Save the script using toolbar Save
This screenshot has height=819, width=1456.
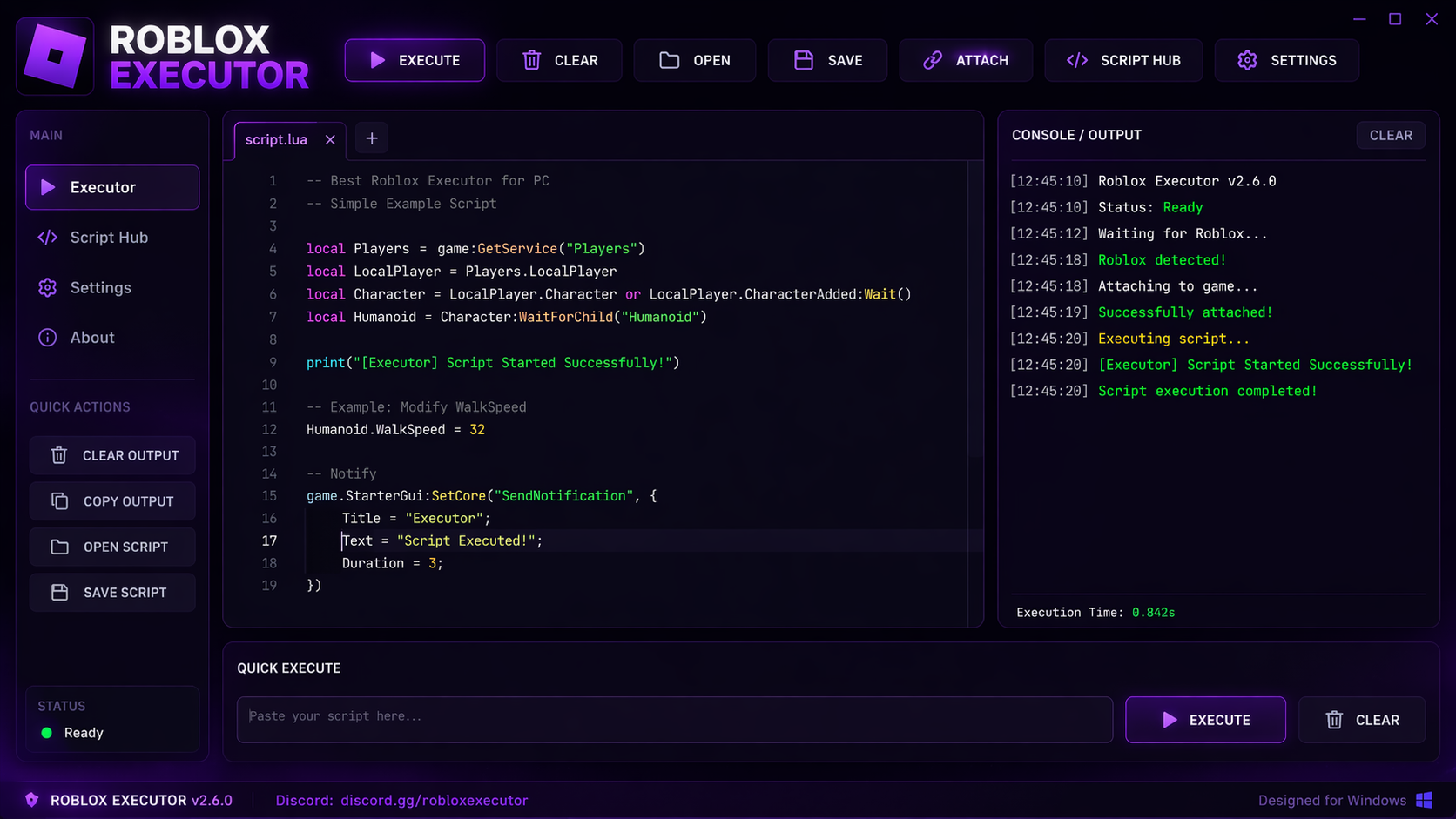point(827,60)
